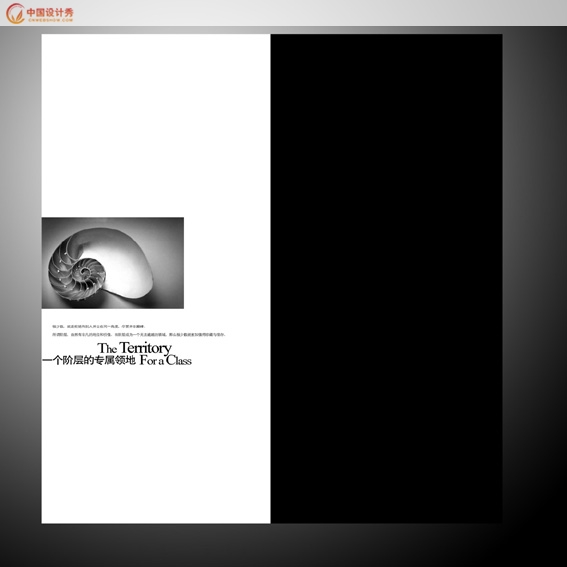Select the solid black right-hand page
Screen dimensions: 567x567
[387, 278]
